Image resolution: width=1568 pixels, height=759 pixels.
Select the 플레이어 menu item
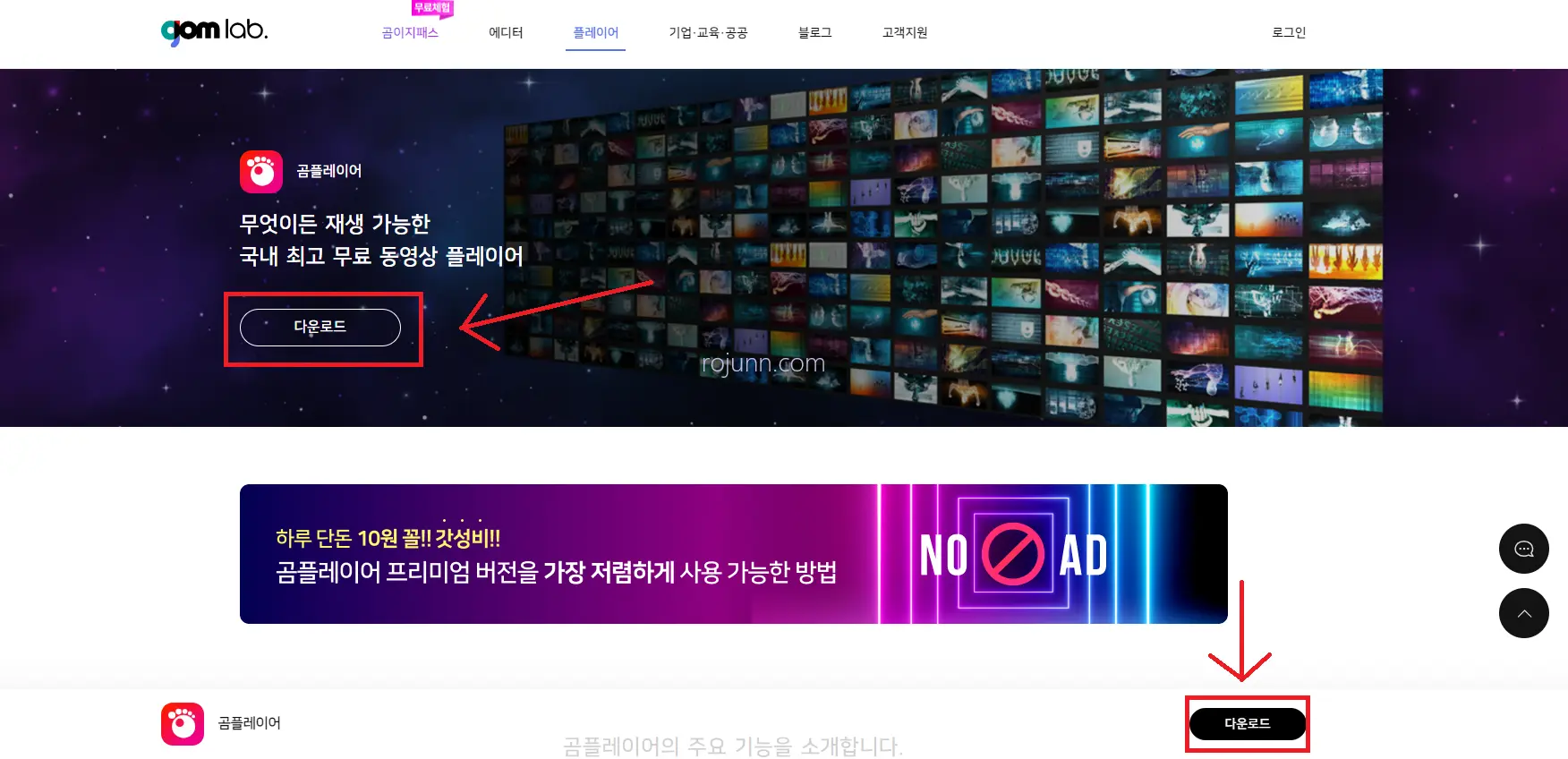click(595, 33)
